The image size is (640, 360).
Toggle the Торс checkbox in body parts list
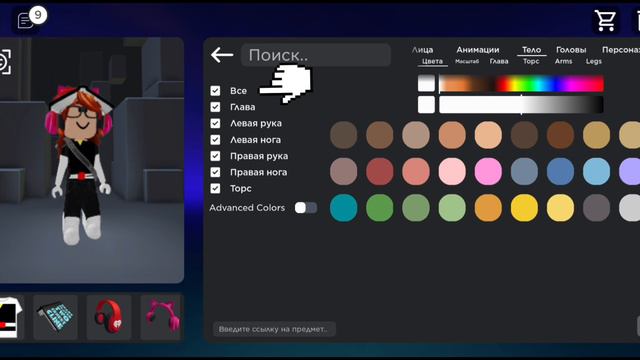point(215,188)
